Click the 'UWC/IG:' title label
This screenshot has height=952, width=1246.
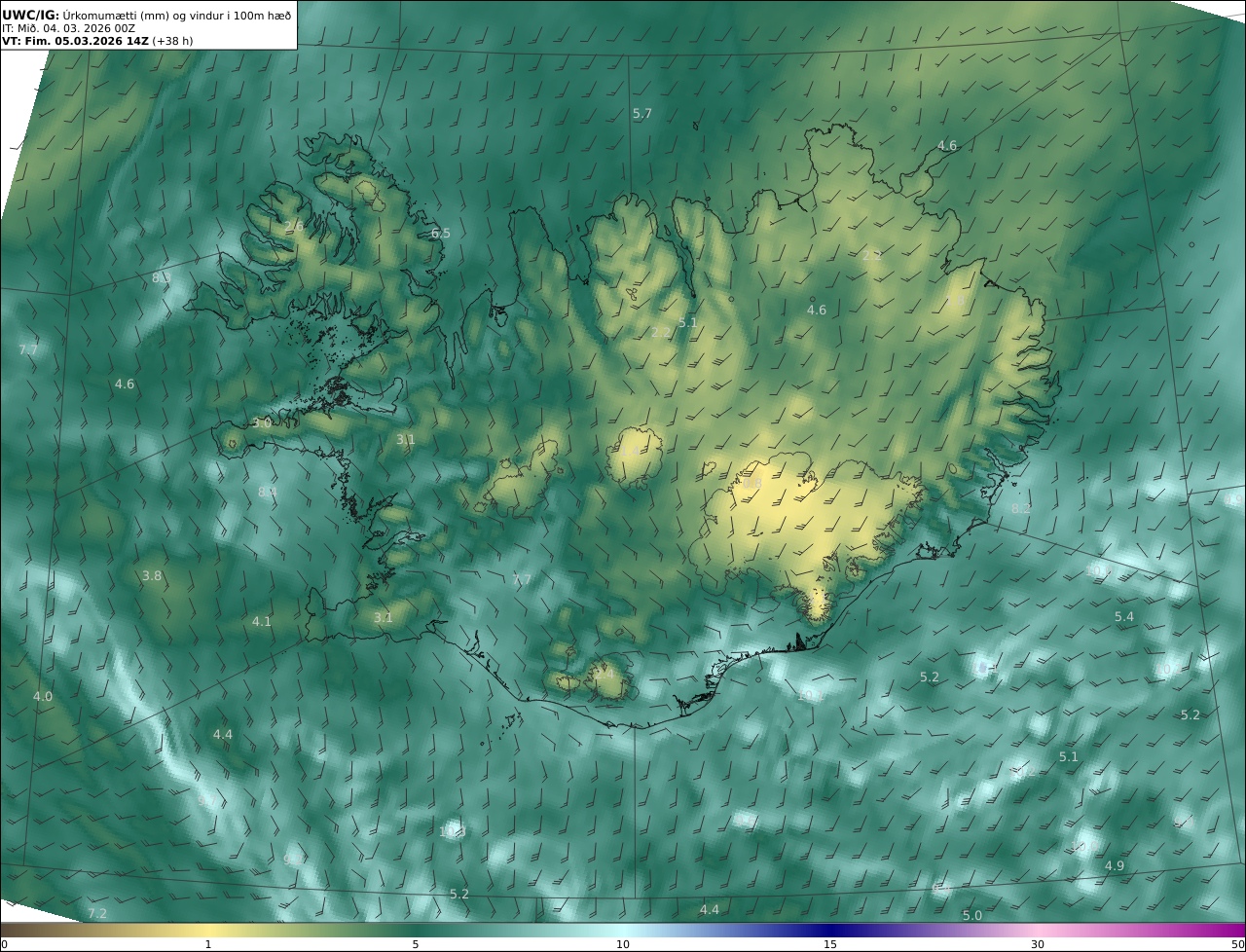[x=31, y=15]
